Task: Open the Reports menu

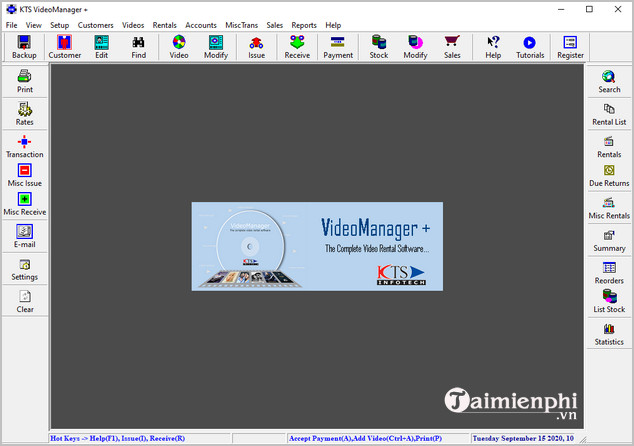Action: pyautogui.click(x=304, y=25)
